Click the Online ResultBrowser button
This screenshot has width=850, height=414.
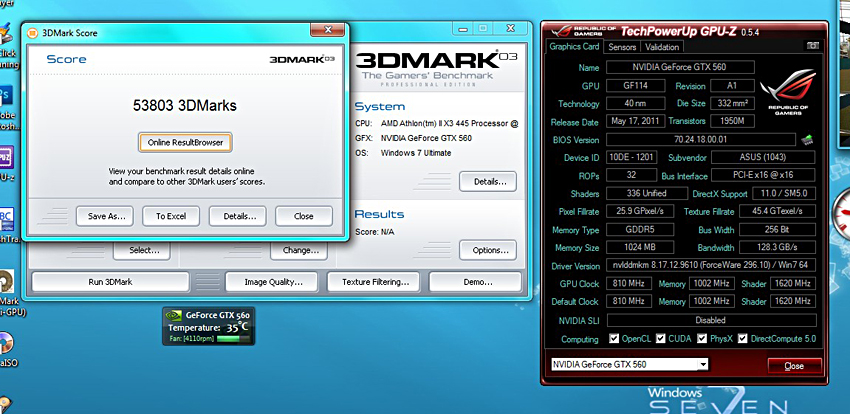click(x=185, y=143)
